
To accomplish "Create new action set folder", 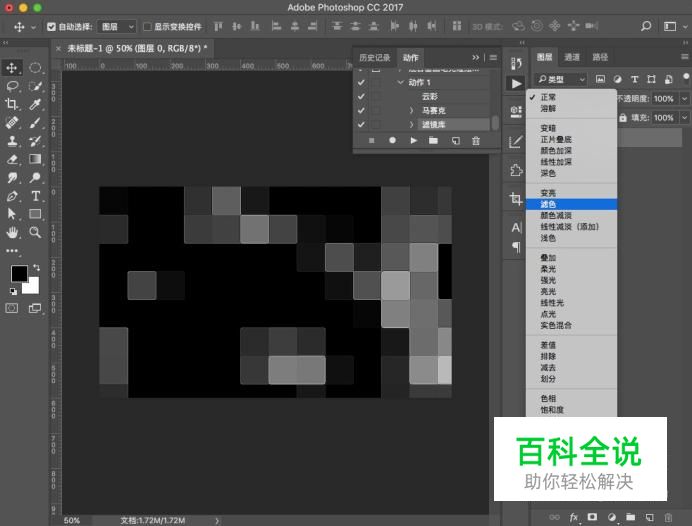I will pyautogui.click(x=433, y=141).
